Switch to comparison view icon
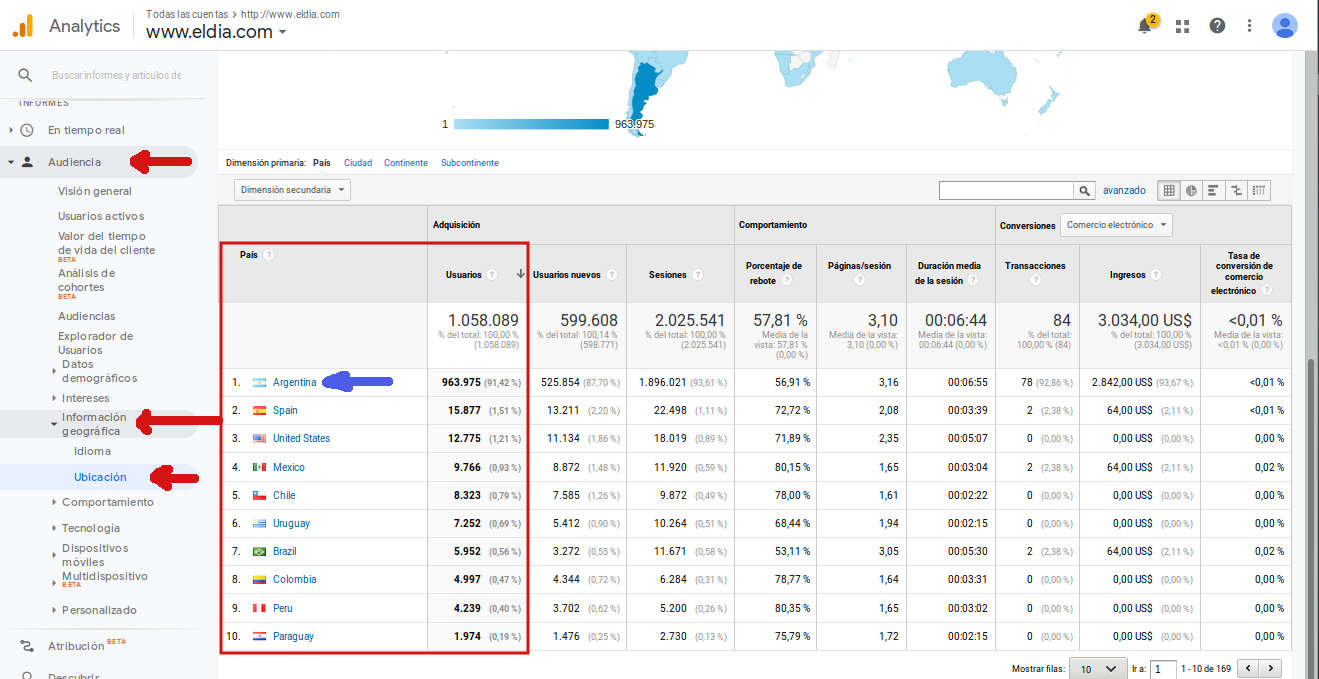1319x679 pixels. click(x=1237, y=190)
